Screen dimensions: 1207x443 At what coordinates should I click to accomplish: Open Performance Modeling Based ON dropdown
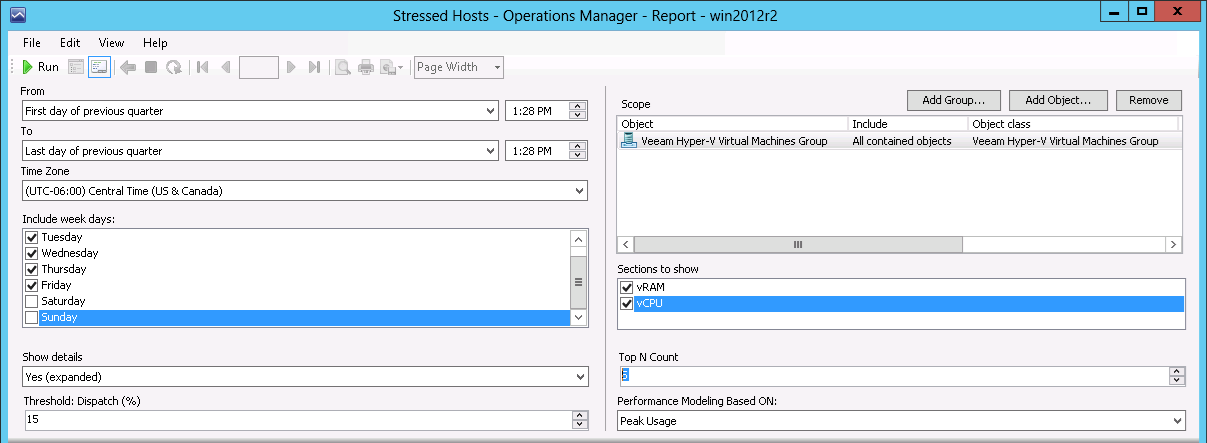(x=1177, y=421)
